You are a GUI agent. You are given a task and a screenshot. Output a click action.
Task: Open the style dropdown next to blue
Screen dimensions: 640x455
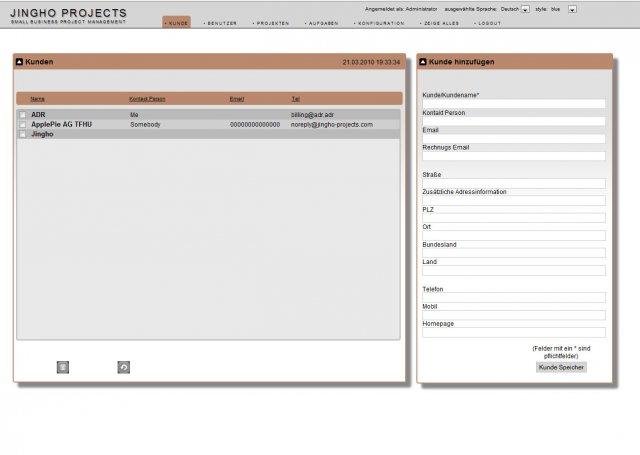click(x=573, y=9)
